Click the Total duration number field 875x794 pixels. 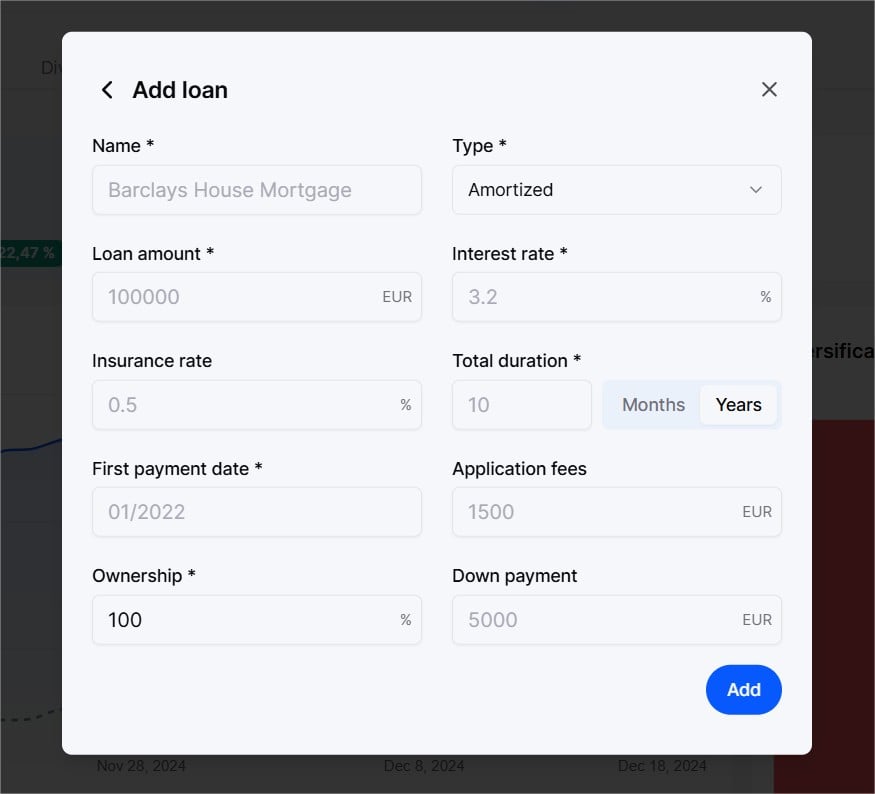tap(522, 405)
